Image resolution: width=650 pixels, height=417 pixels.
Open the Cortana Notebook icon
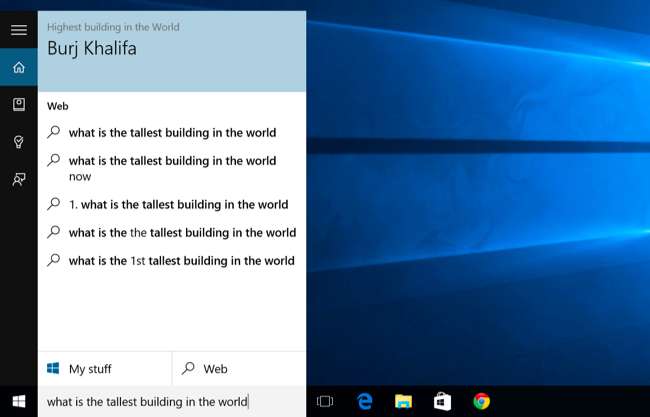[19, 104]
